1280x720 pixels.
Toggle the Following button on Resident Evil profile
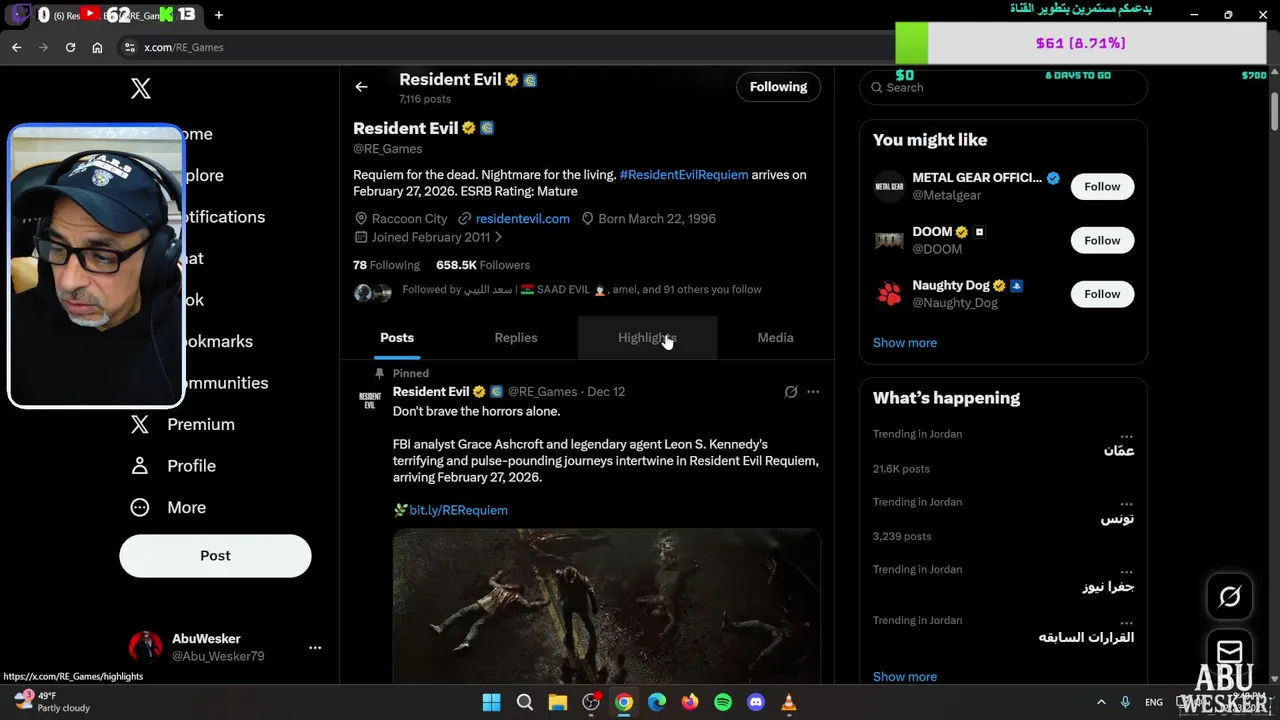click(x=778, y=87)
